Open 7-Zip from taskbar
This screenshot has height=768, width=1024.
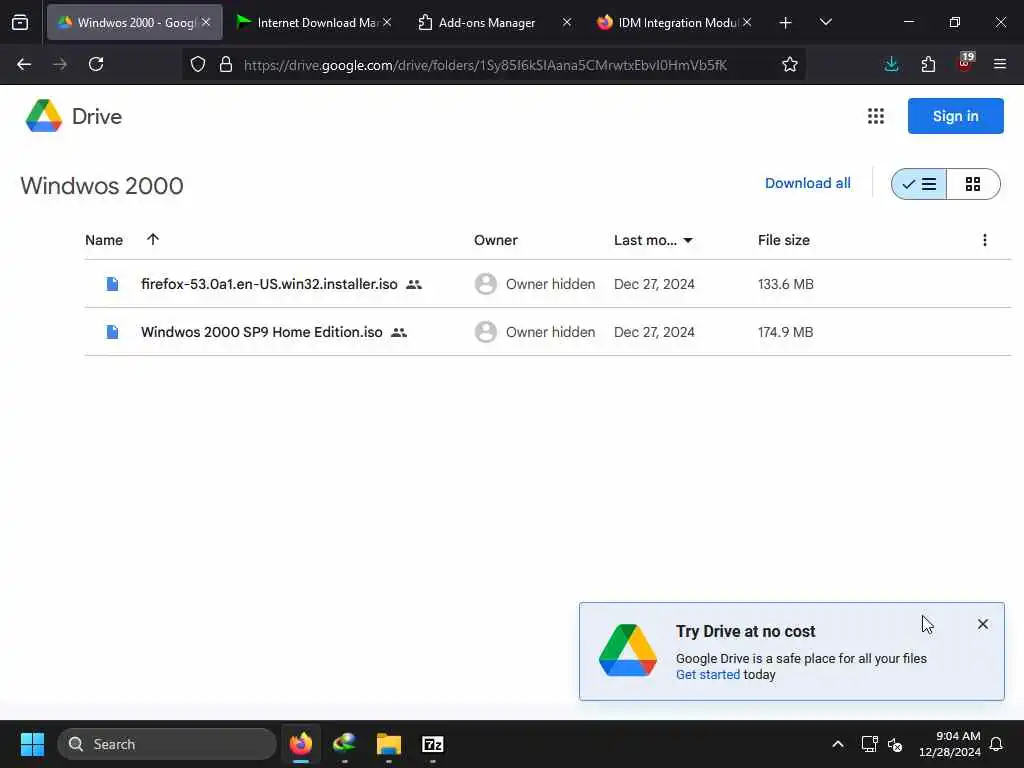pos(432,744)
